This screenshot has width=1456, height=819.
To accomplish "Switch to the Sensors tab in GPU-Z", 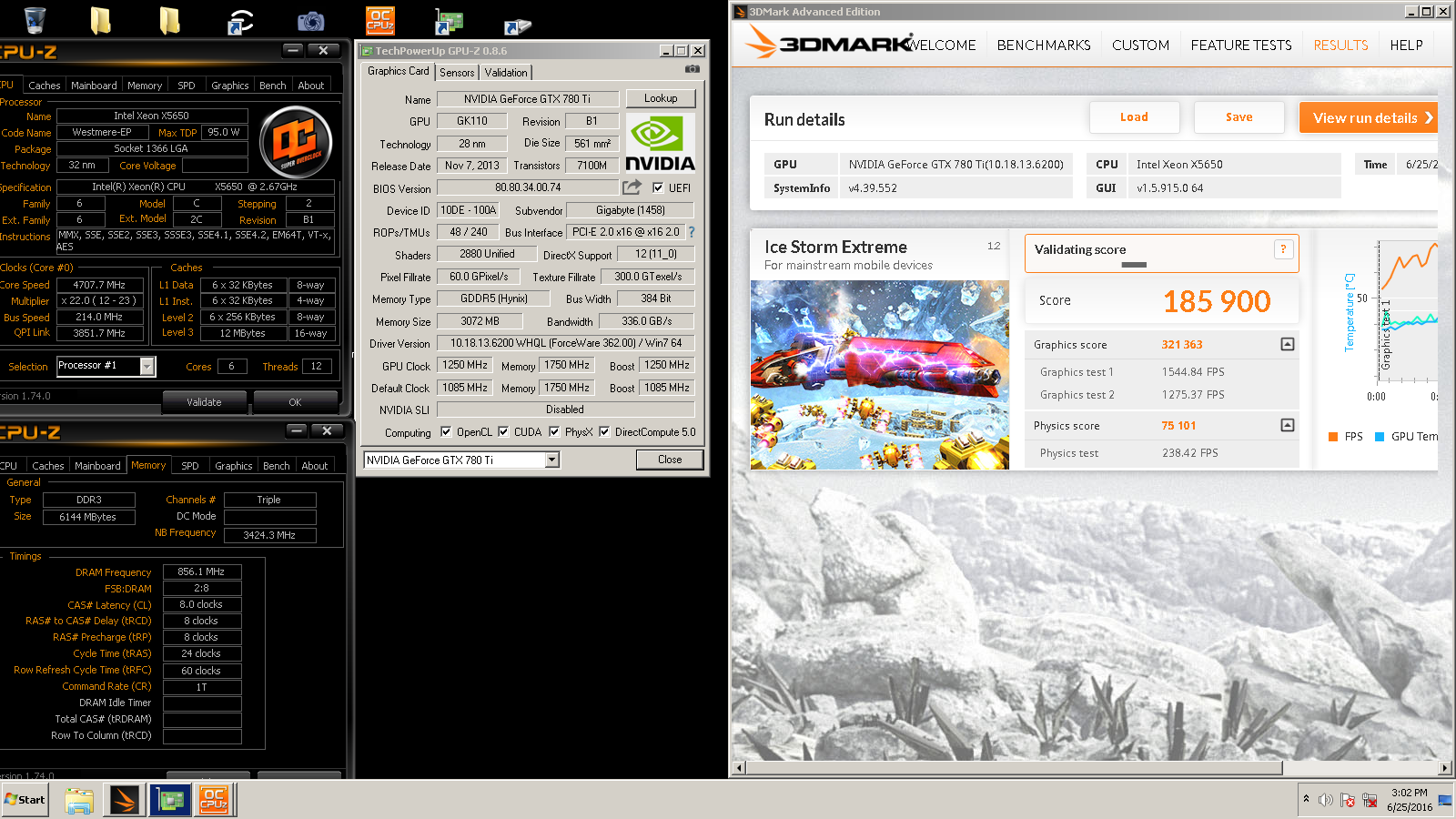I will coord(457,73).
